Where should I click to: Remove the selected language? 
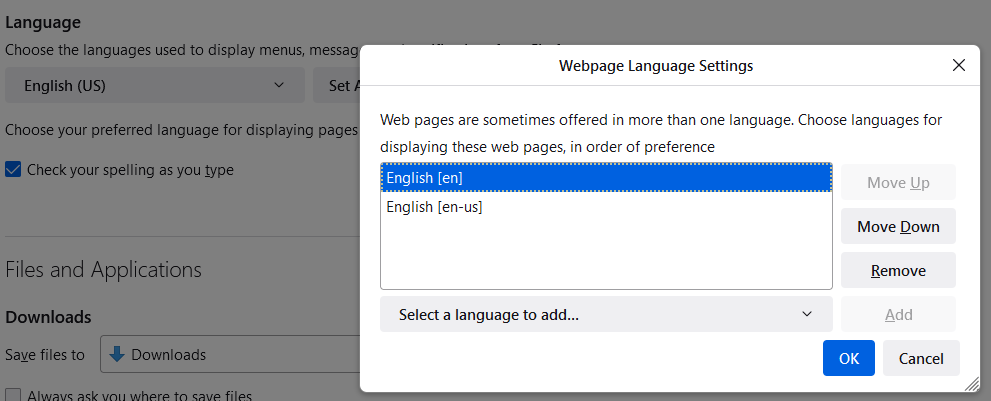pos(898,270)
